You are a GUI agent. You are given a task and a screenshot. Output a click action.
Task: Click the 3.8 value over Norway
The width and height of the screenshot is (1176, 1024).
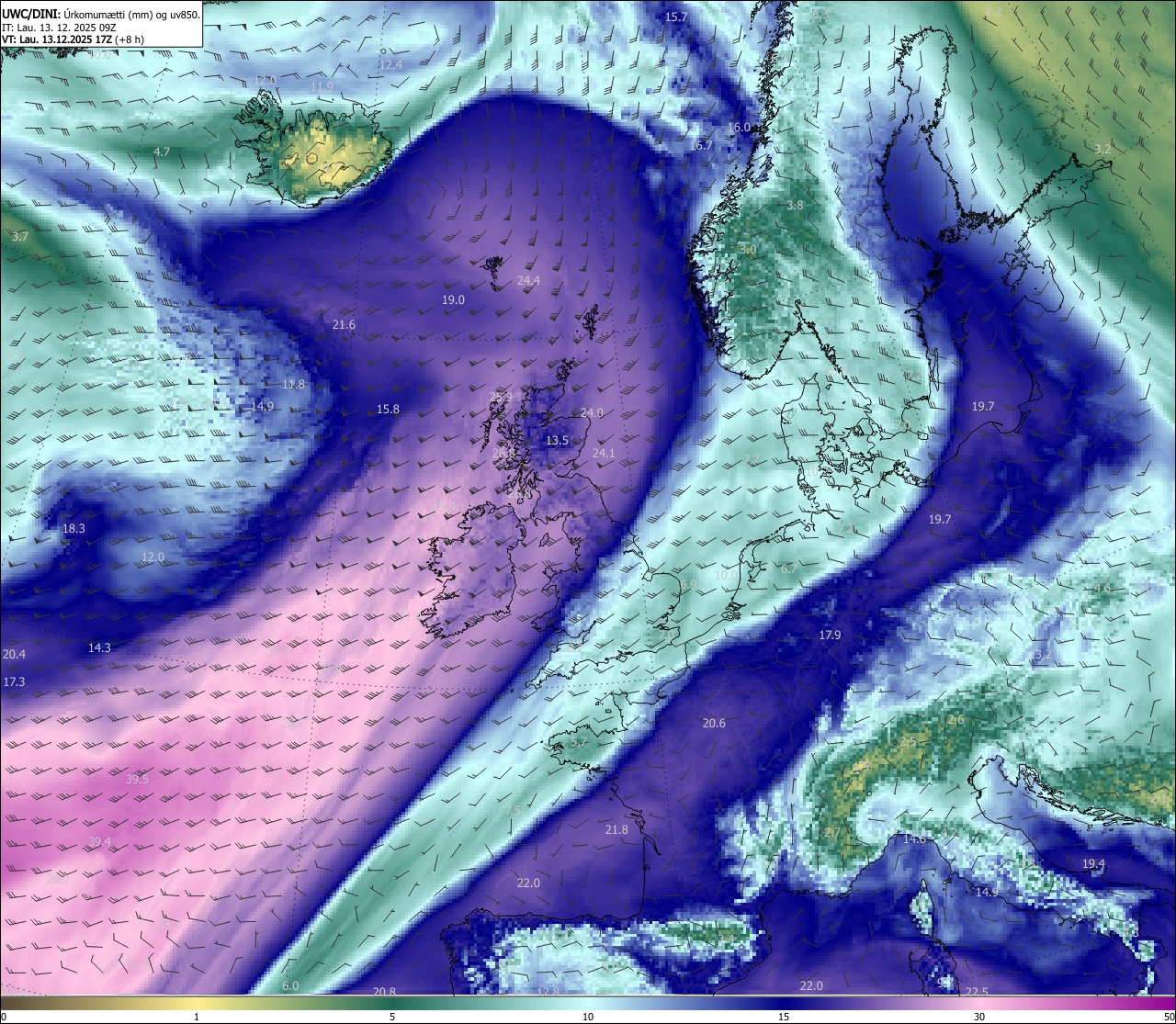point(796,206)
